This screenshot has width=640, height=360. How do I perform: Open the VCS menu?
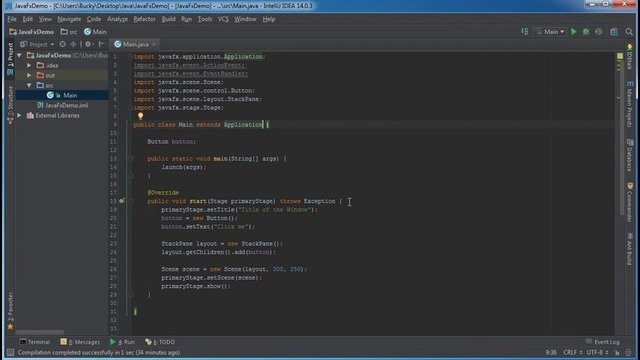click(x=223, y=19)
